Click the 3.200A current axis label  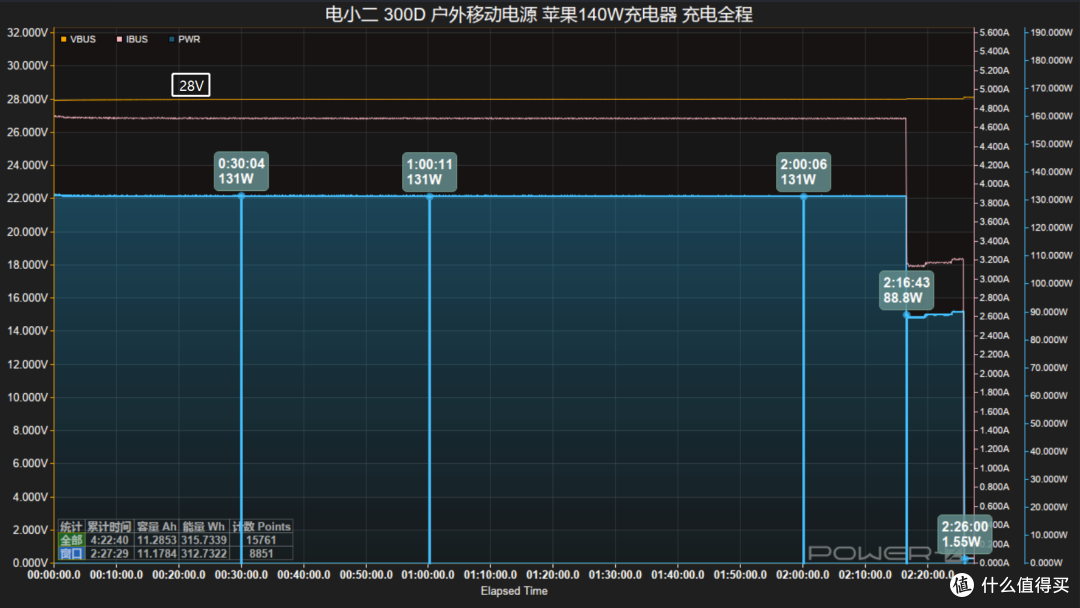pos(994,260)
